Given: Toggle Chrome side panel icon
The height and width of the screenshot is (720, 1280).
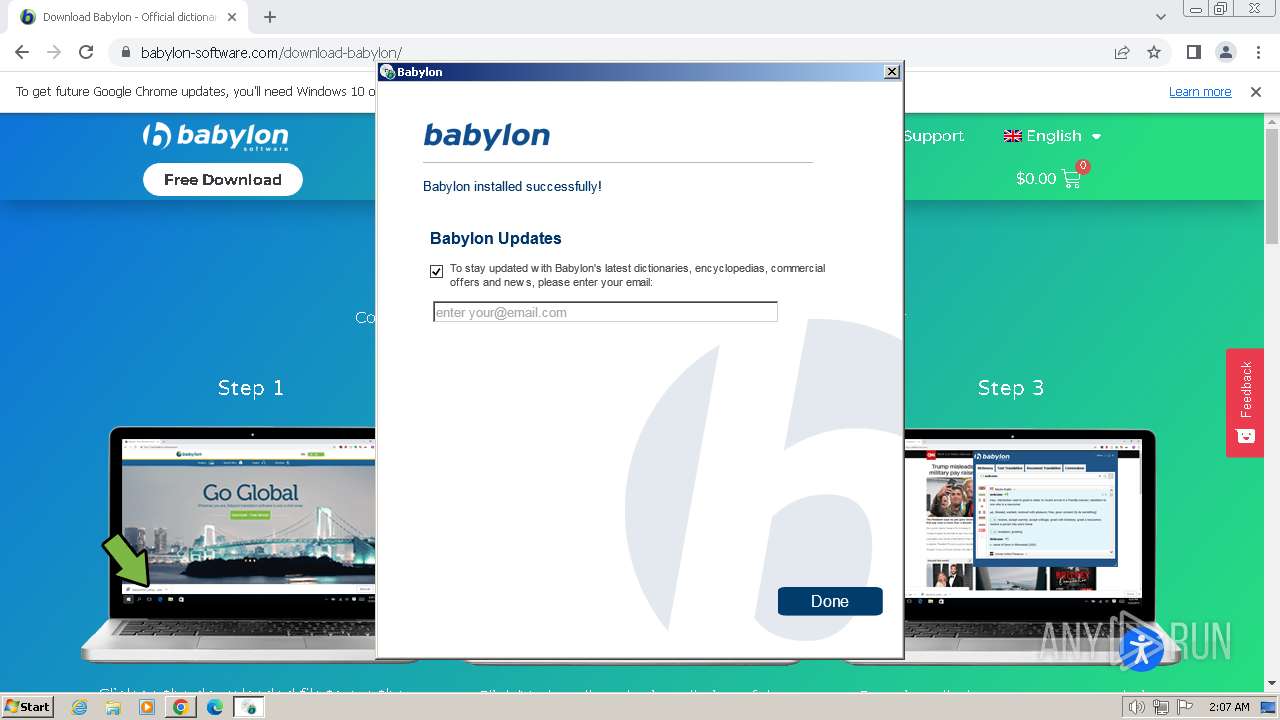Looking at the screenshot, I should pyautogui.click(x=1193, y=52).
